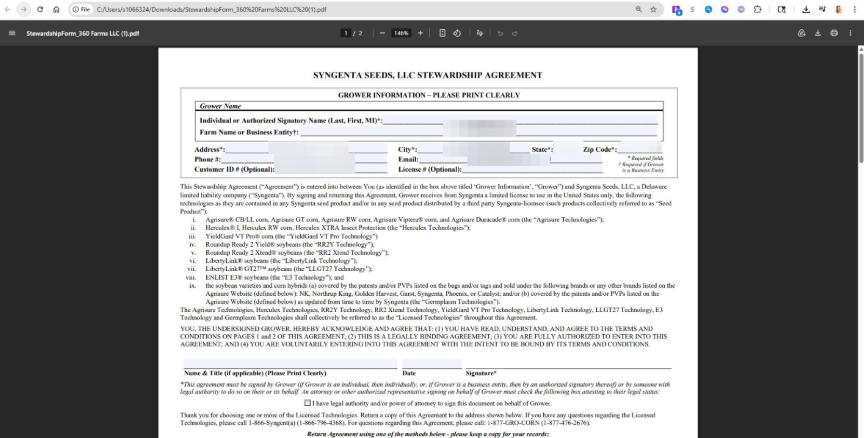Screen dimensions: 864x438
Task: Click the Date field above signature line
Action: coord(432,364)
